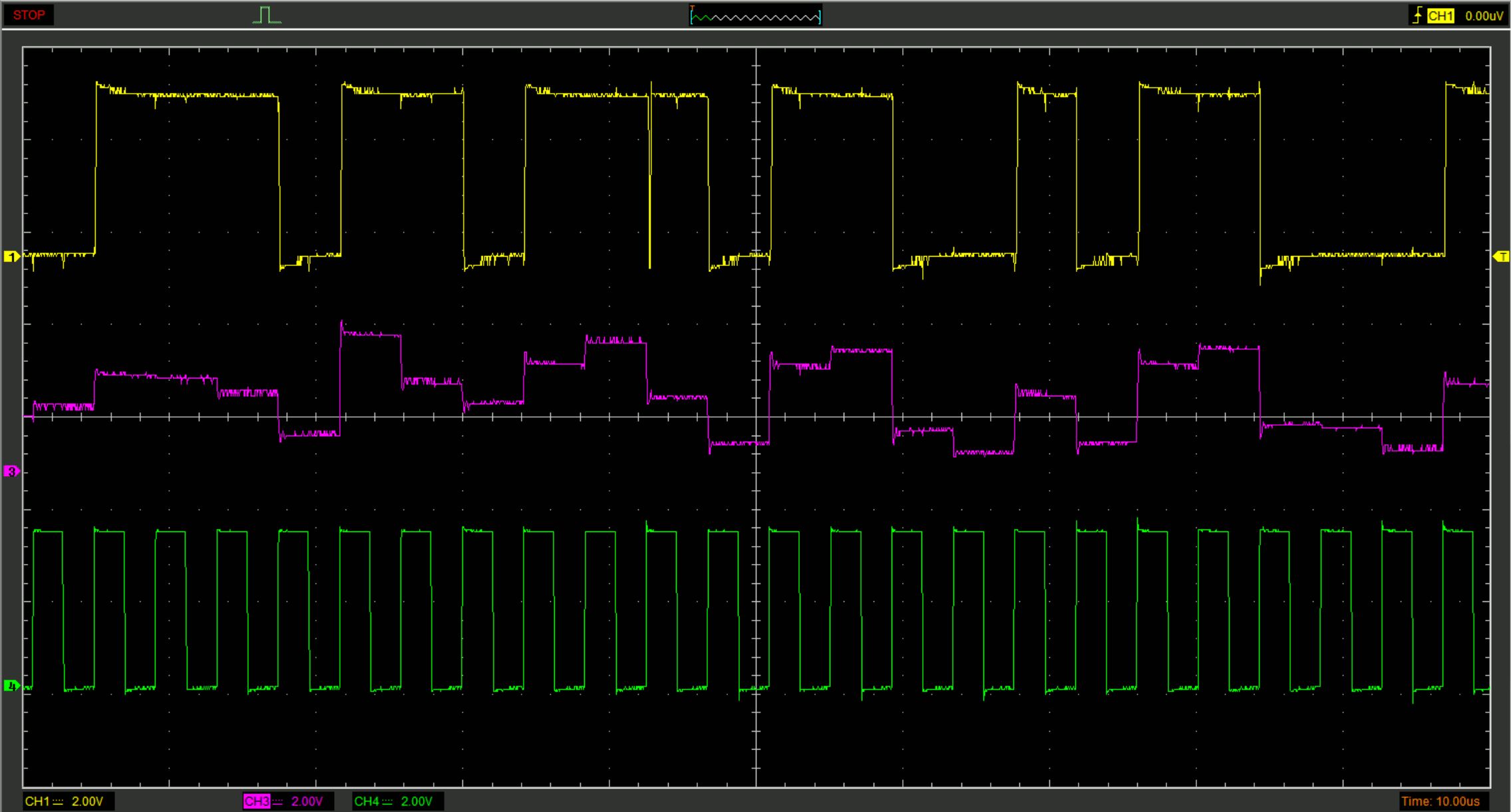The height and width of the screenshot is (812, 1511).
Task: Select the highlighted CH3 channel label
Action: (x=257, y=801)
